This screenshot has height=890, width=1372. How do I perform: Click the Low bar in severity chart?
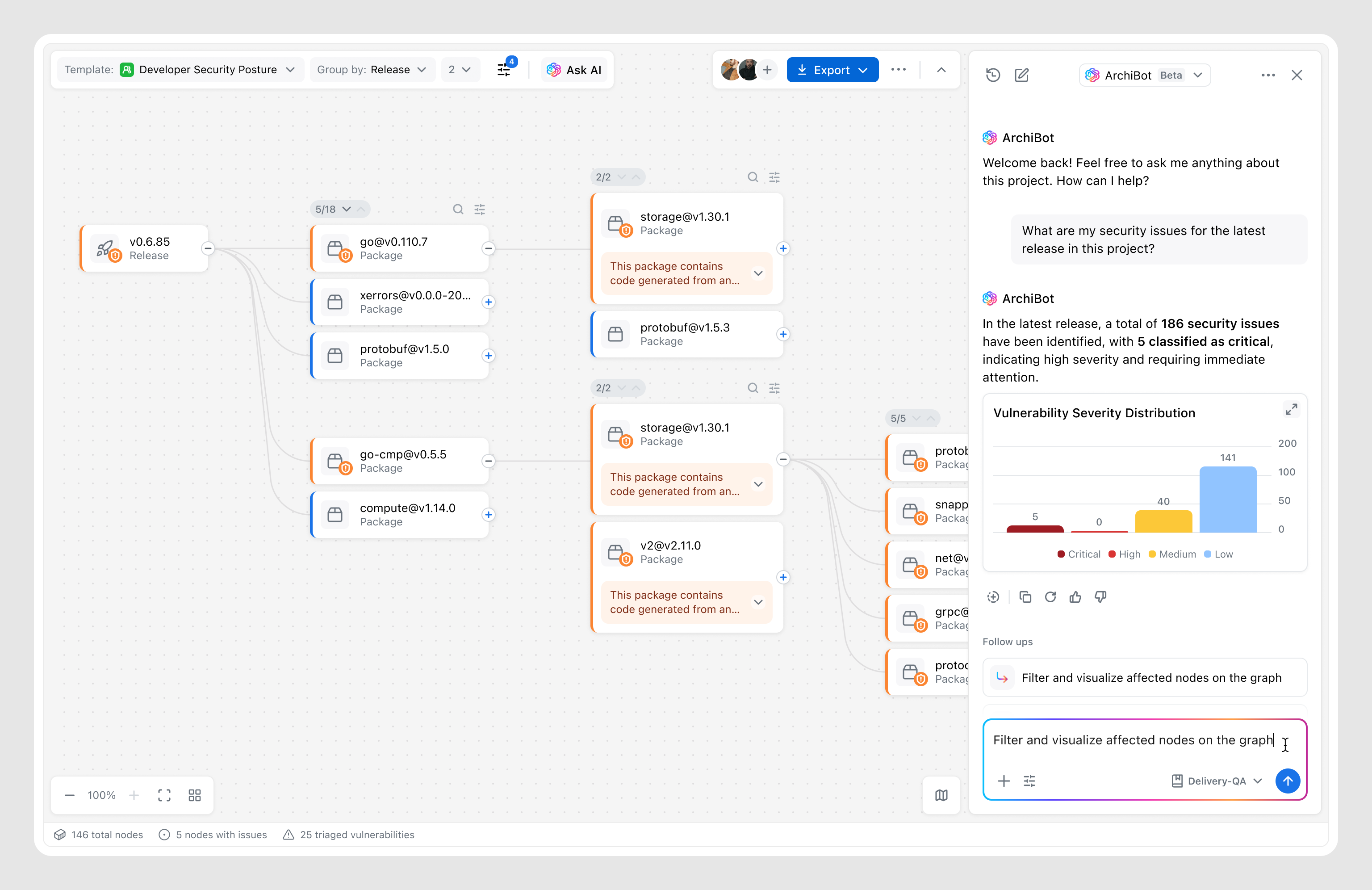1227,499
